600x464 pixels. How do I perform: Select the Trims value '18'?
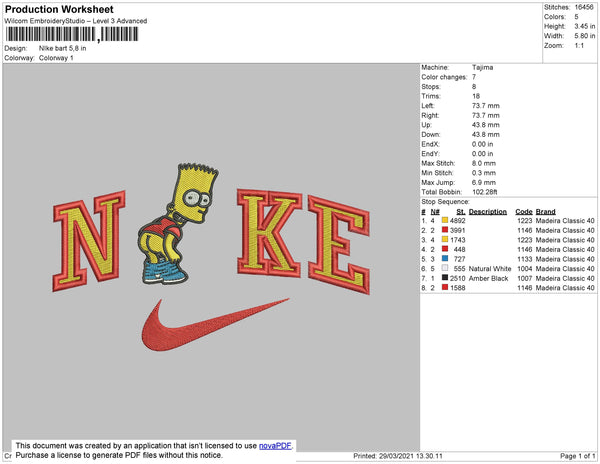tap(476, 96)
